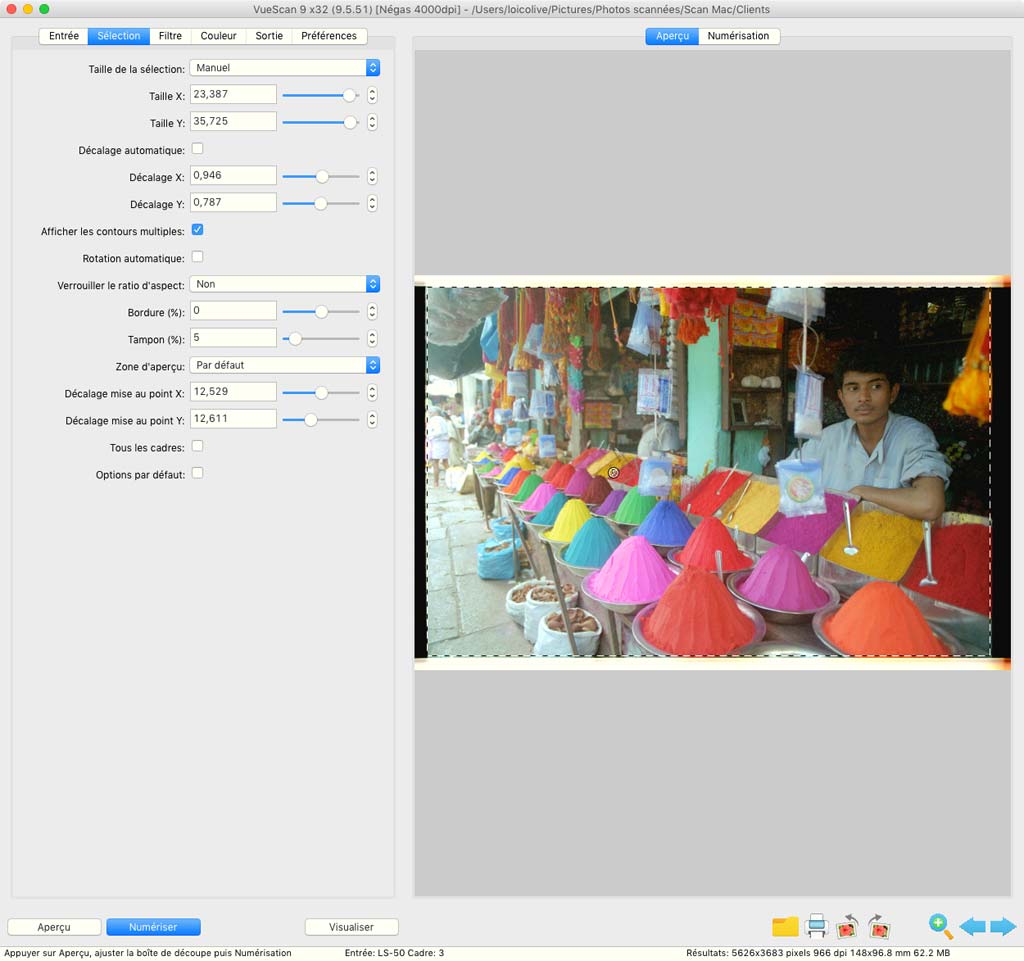Viewport: 1024px width, 961px height.
Task: Click the Taille X stepper arrows
Action: (x=372, y=95)
